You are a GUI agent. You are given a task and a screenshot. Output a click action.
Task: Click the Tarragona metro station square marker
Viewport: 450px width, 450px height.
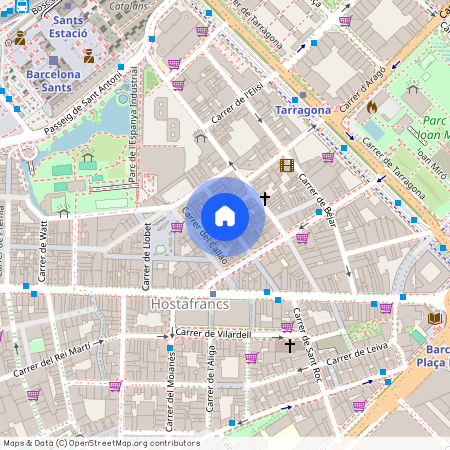303,95
